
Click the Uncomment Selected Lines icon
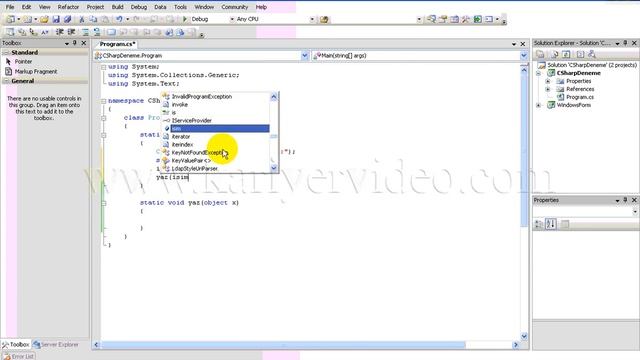pos(97,32)
